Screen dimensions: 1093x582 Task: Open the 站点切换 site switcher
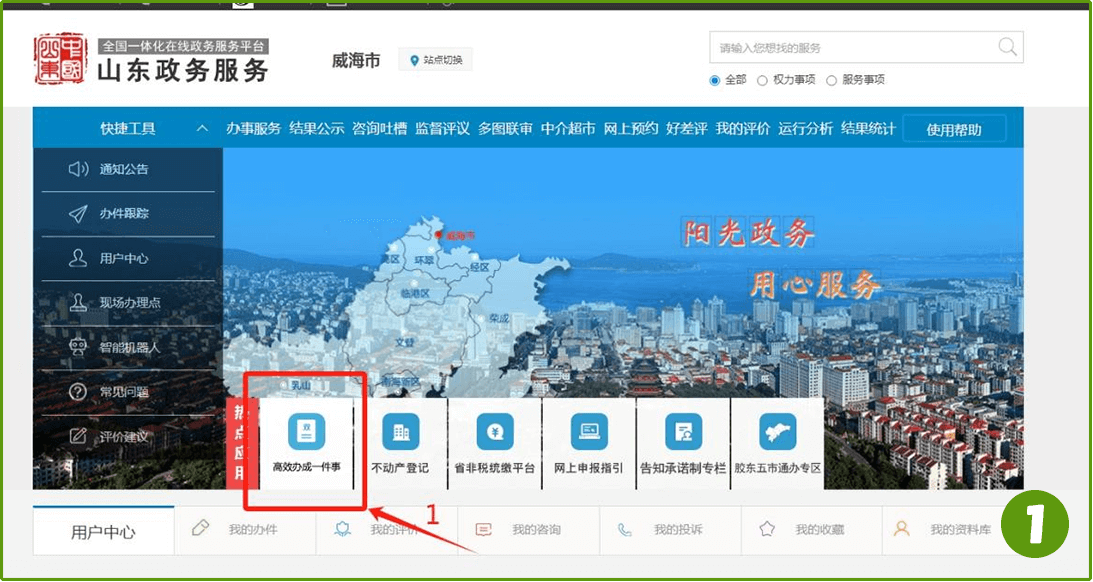click(436, 61)
